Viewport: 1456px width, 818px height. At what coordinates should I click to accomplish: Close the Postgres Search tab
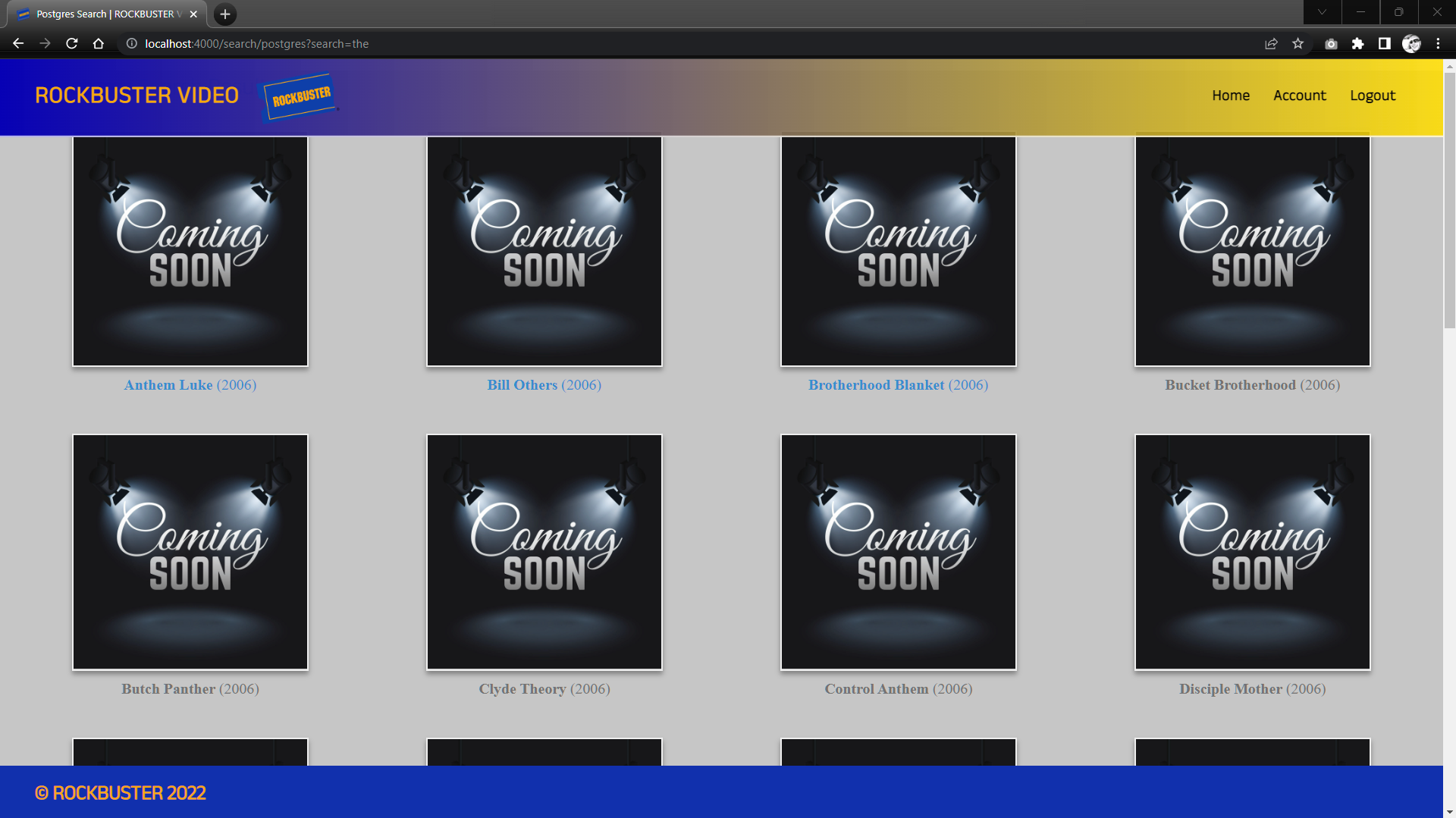pyautogui.click(x=193, y=14)
